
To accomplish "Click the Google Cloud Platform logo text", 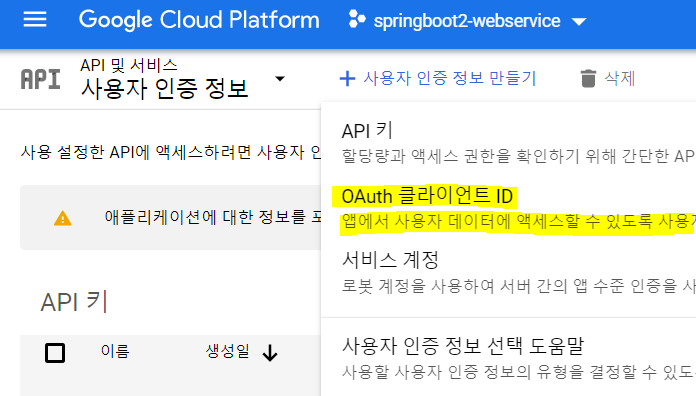I will click(x=199, y=20).
